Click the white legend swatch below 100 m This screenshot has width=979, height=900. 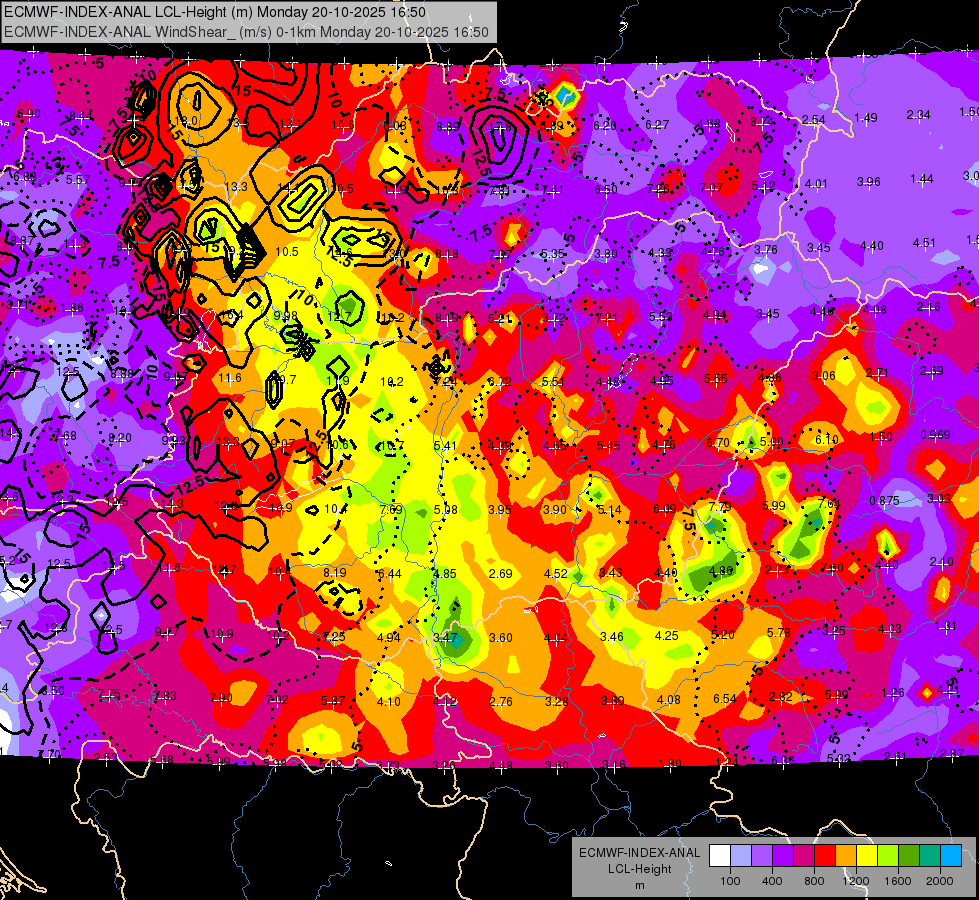720,856
